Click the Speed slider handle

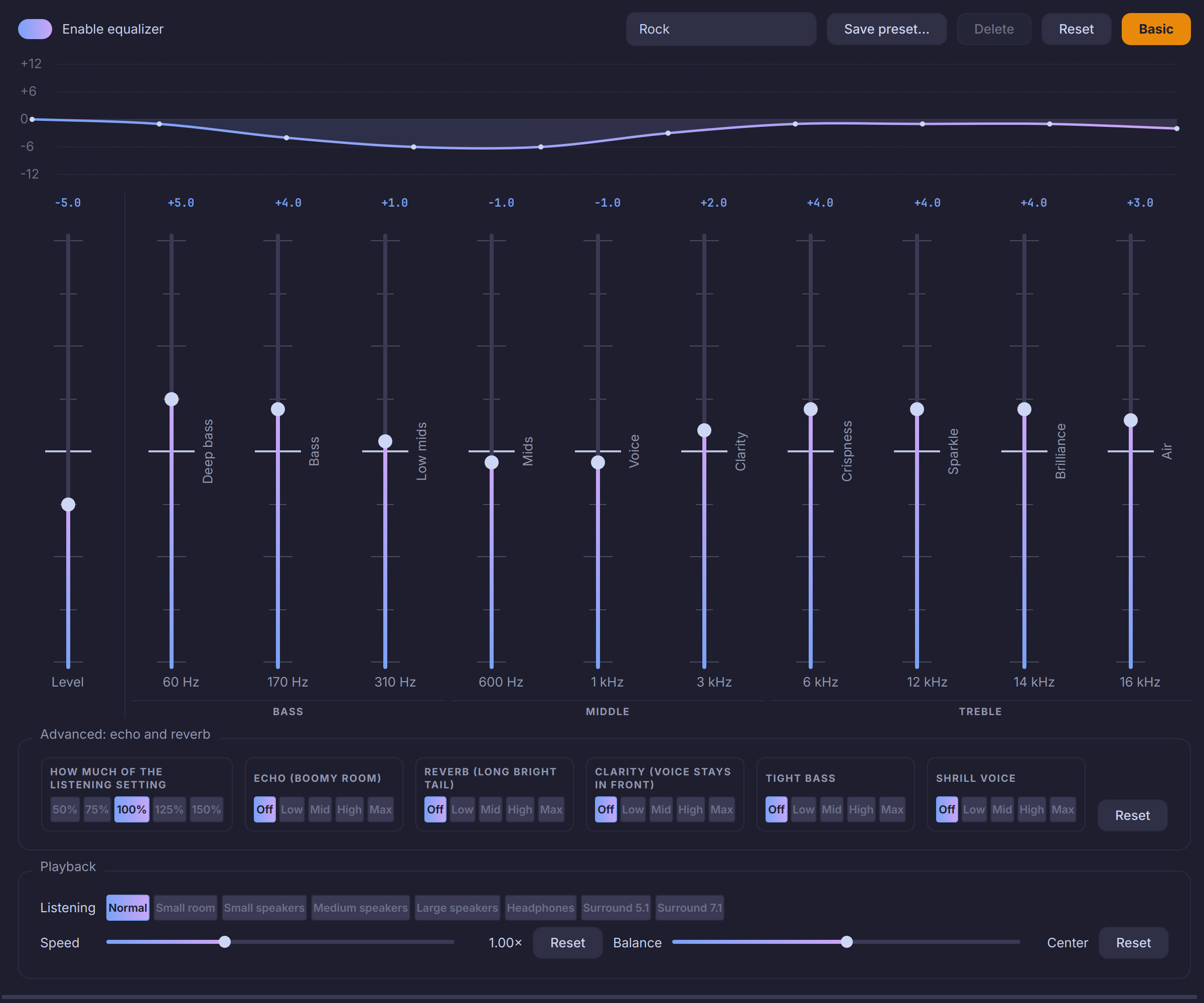click(x=225, y=942)
